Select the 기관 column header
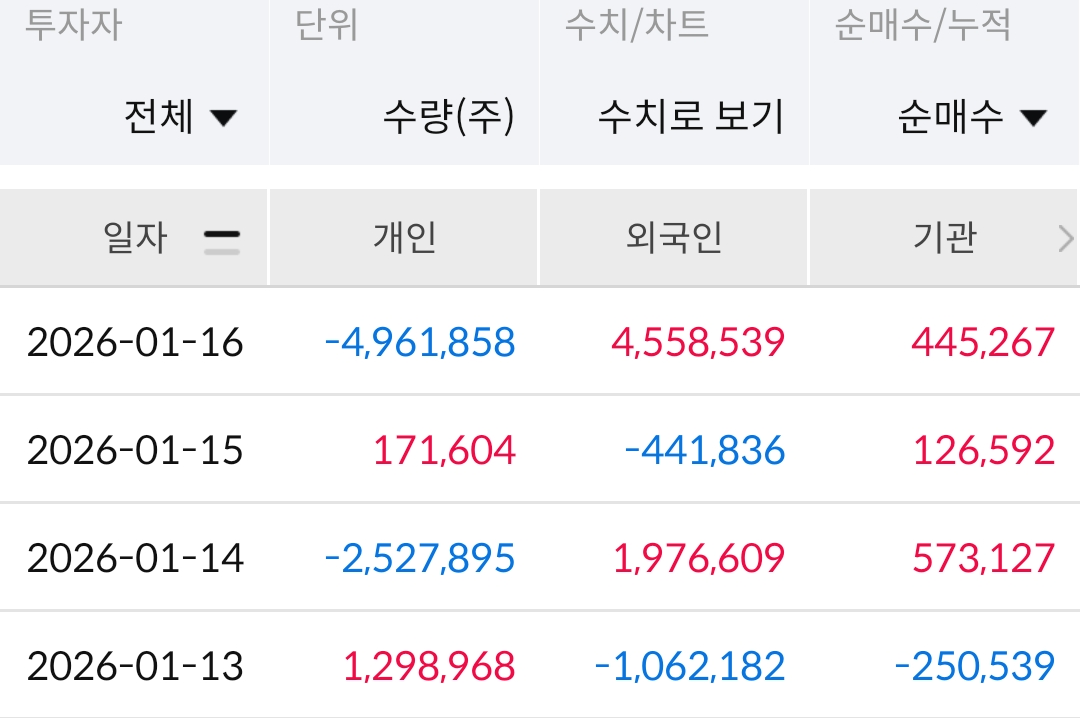 tap(944, 238)
